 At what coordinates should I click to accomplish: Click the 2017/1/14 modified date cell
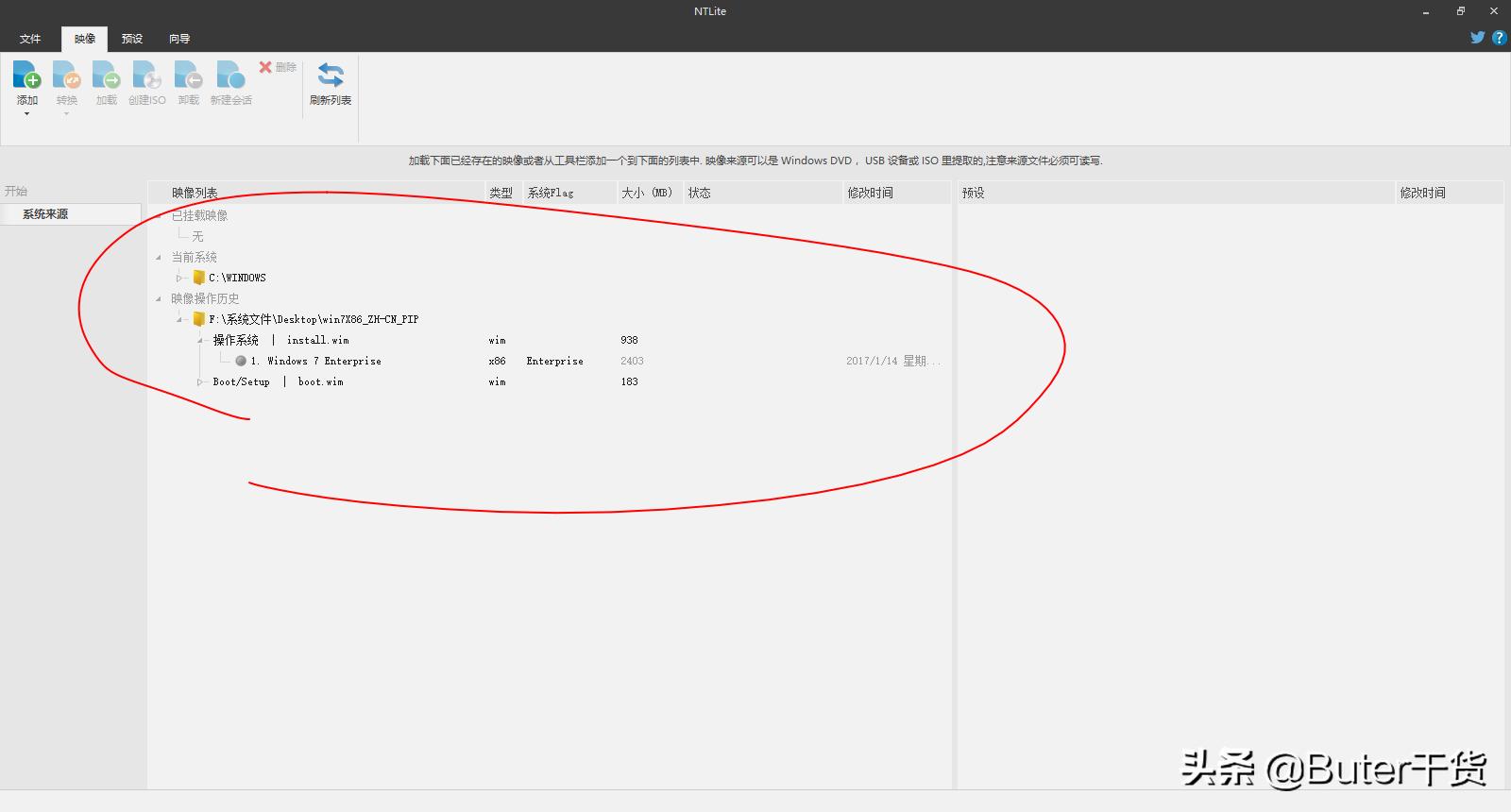pos(893,361)
